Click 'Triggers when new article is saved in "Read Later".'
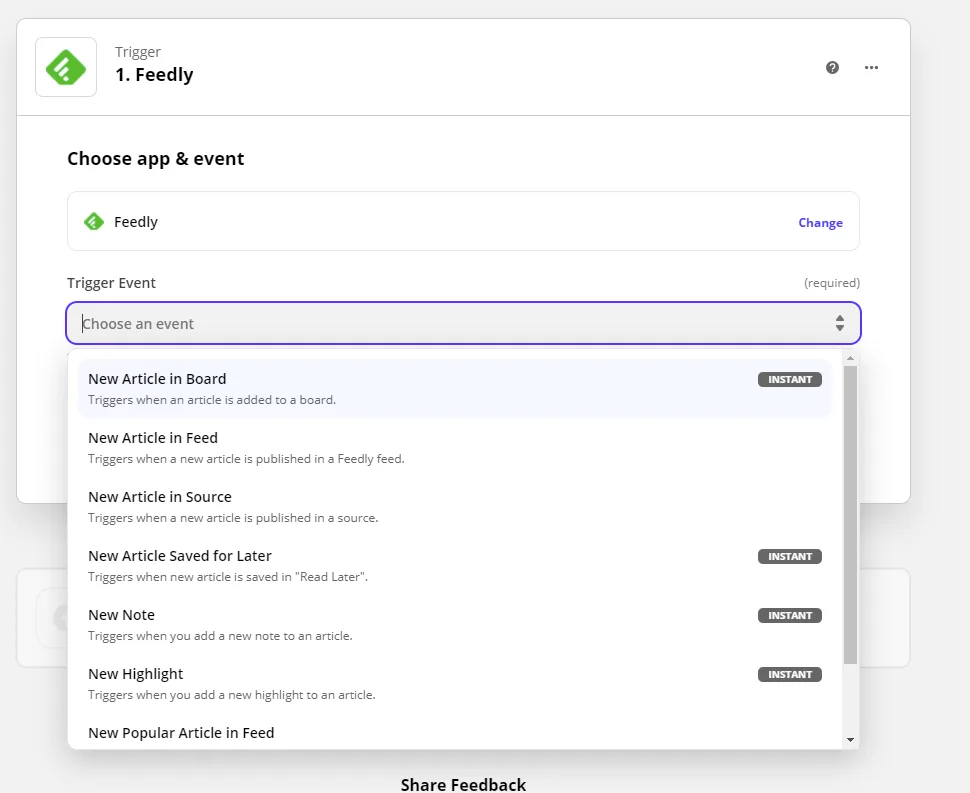 pyautogui.click(x=228, y=577)
